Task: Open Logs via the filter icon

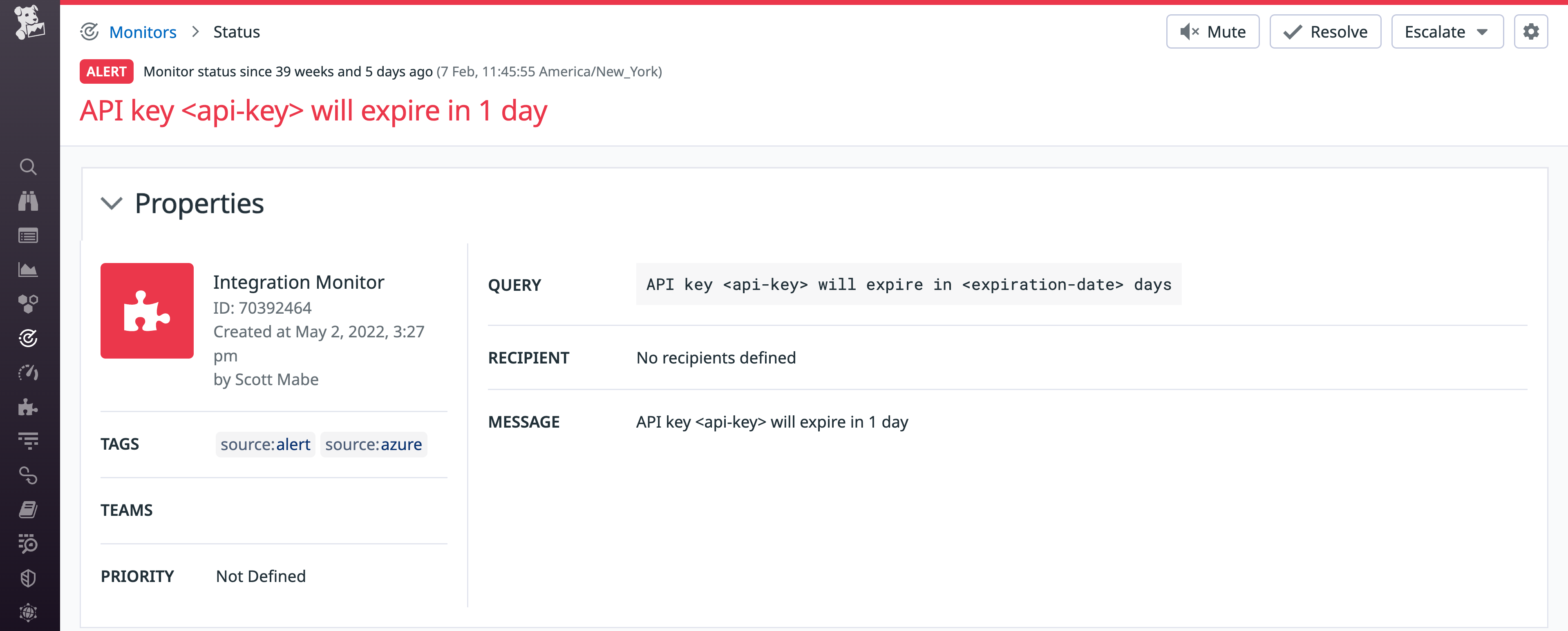Action: (29, 441)
